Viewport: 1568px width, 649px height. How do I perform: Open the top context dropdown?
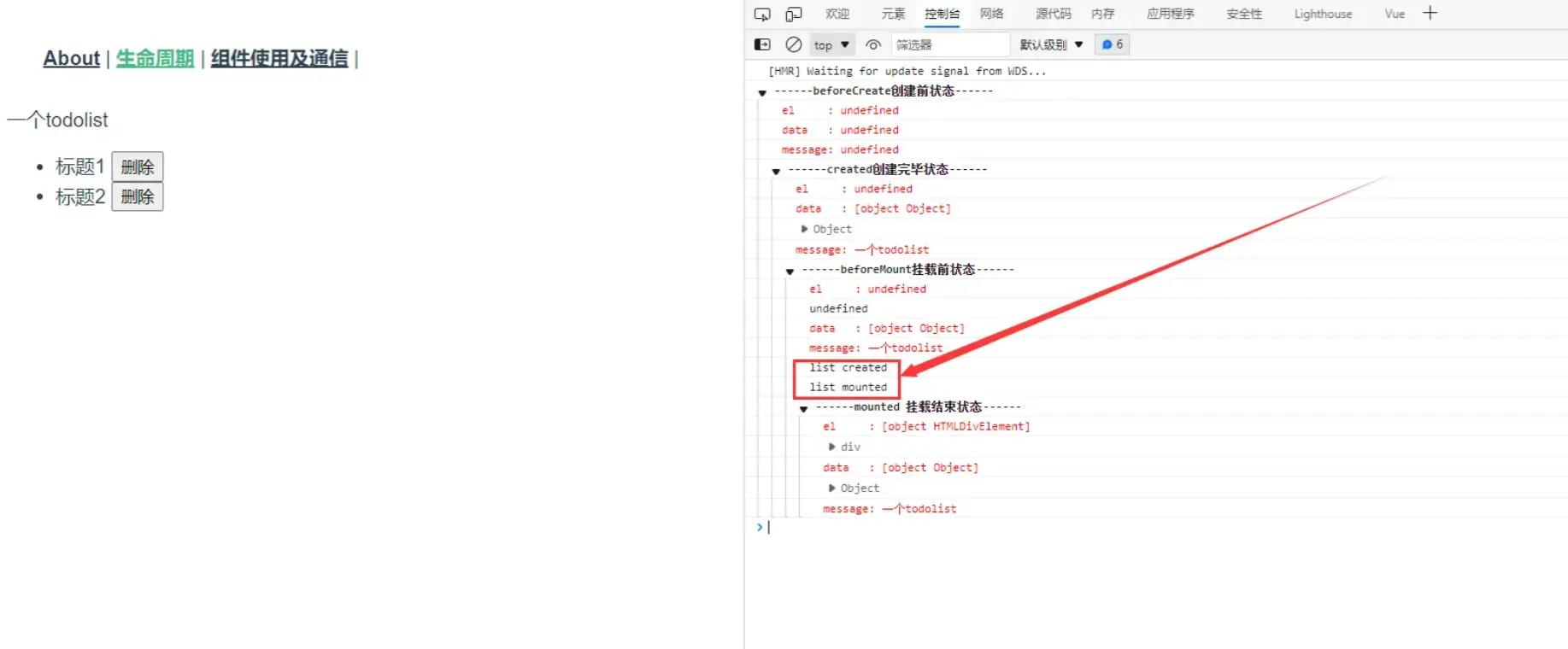point(831,44)
